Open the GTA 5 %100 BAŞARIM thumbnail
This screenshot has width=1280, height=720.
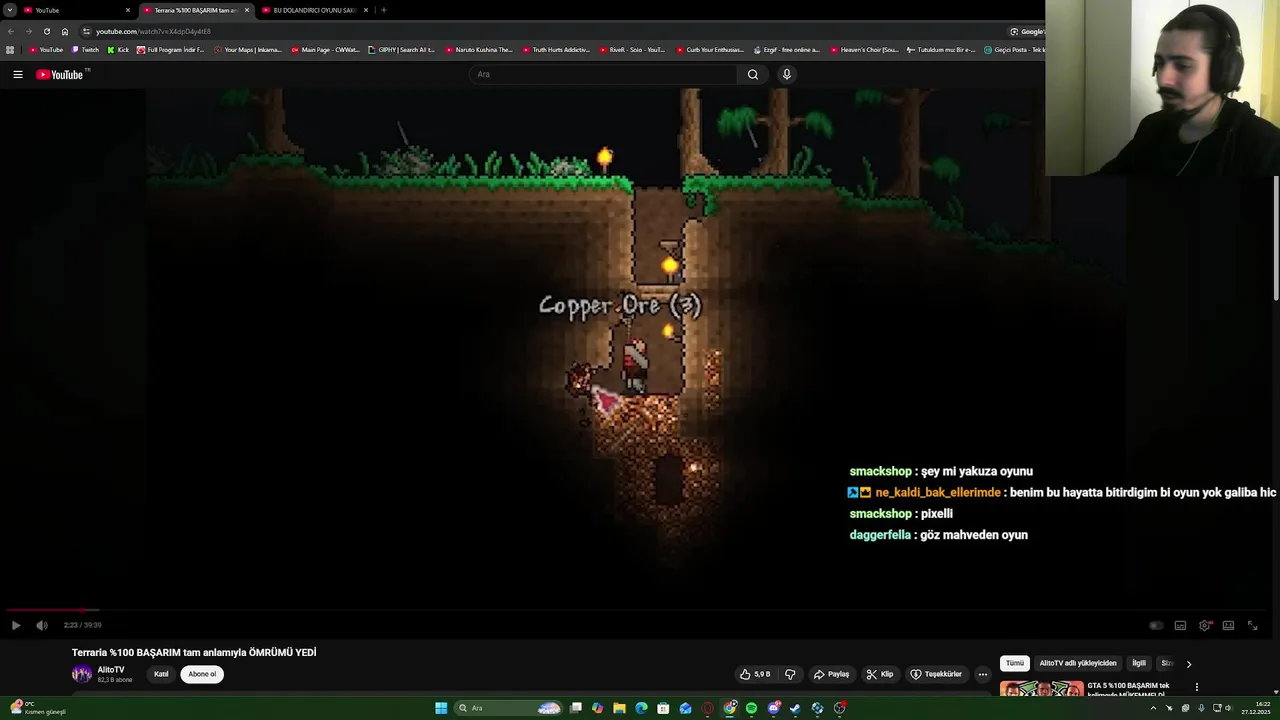click(x=1042, y=688)
